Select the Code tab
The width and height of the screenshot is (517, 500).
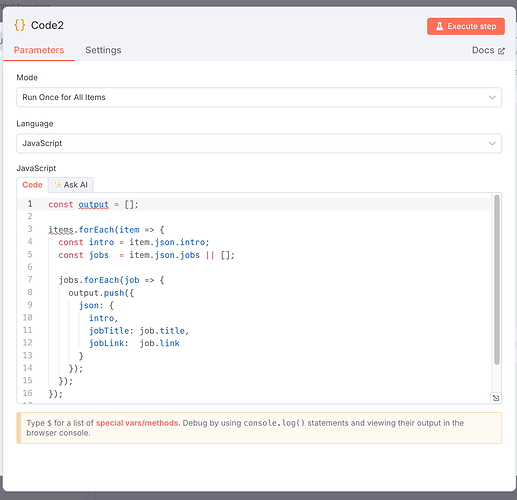[32, 185]
